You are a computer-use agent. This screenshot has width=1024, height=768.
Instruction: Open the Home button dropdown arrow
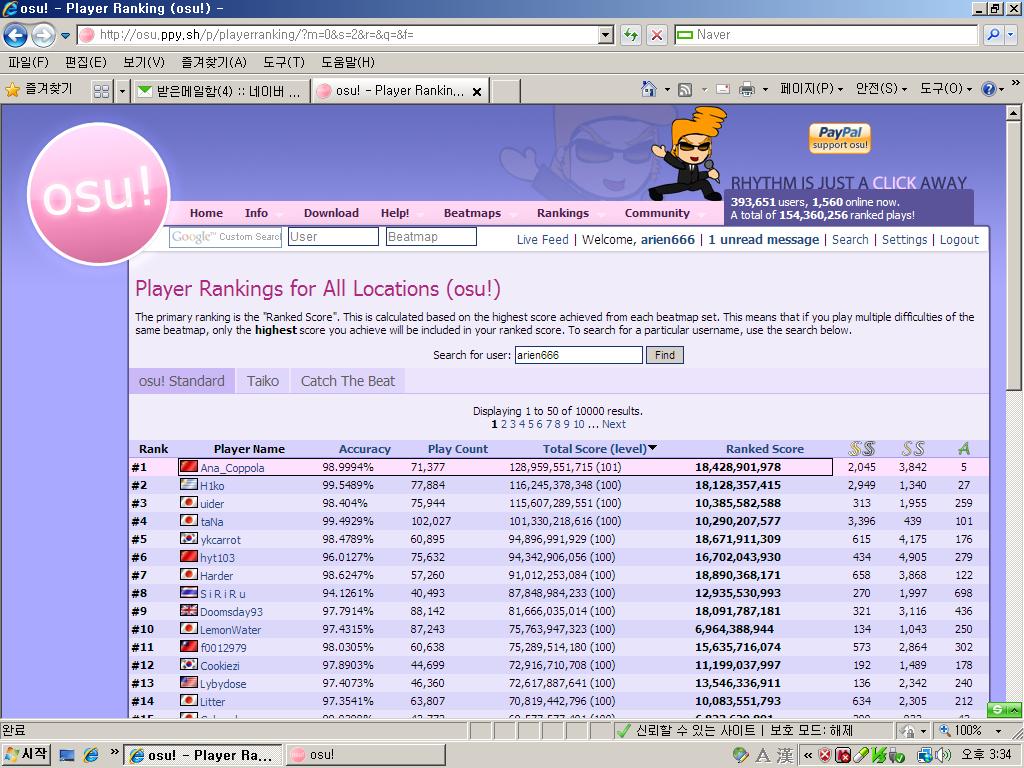pyautogui.click(x=667, y=89)
